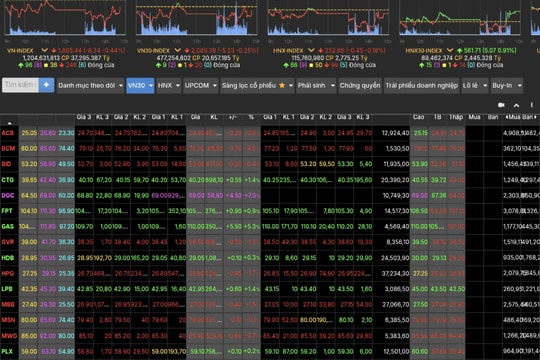Expand the HNX30-INDEX chevron dropdown
The width and height of the screenshot is (540, 360).
click(x=449, y=50)
